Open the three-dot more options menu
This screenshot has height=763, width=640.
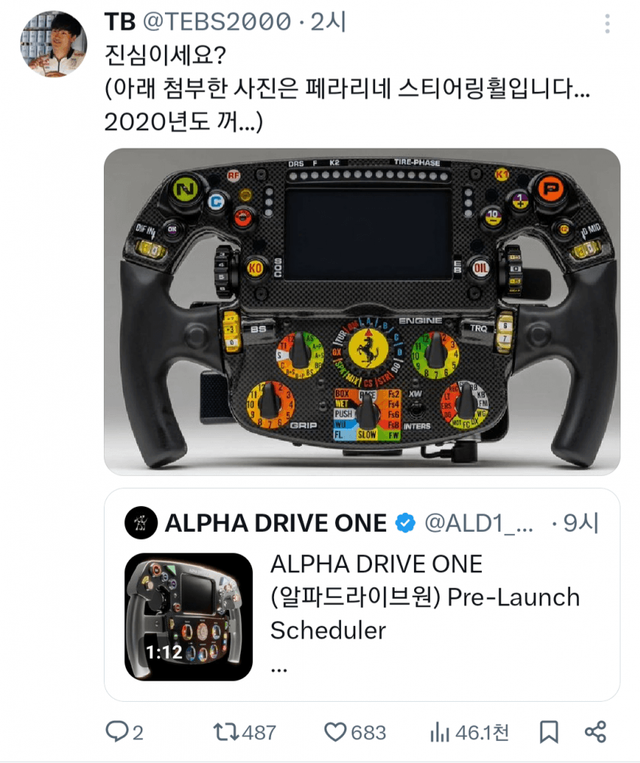[607, 23]
